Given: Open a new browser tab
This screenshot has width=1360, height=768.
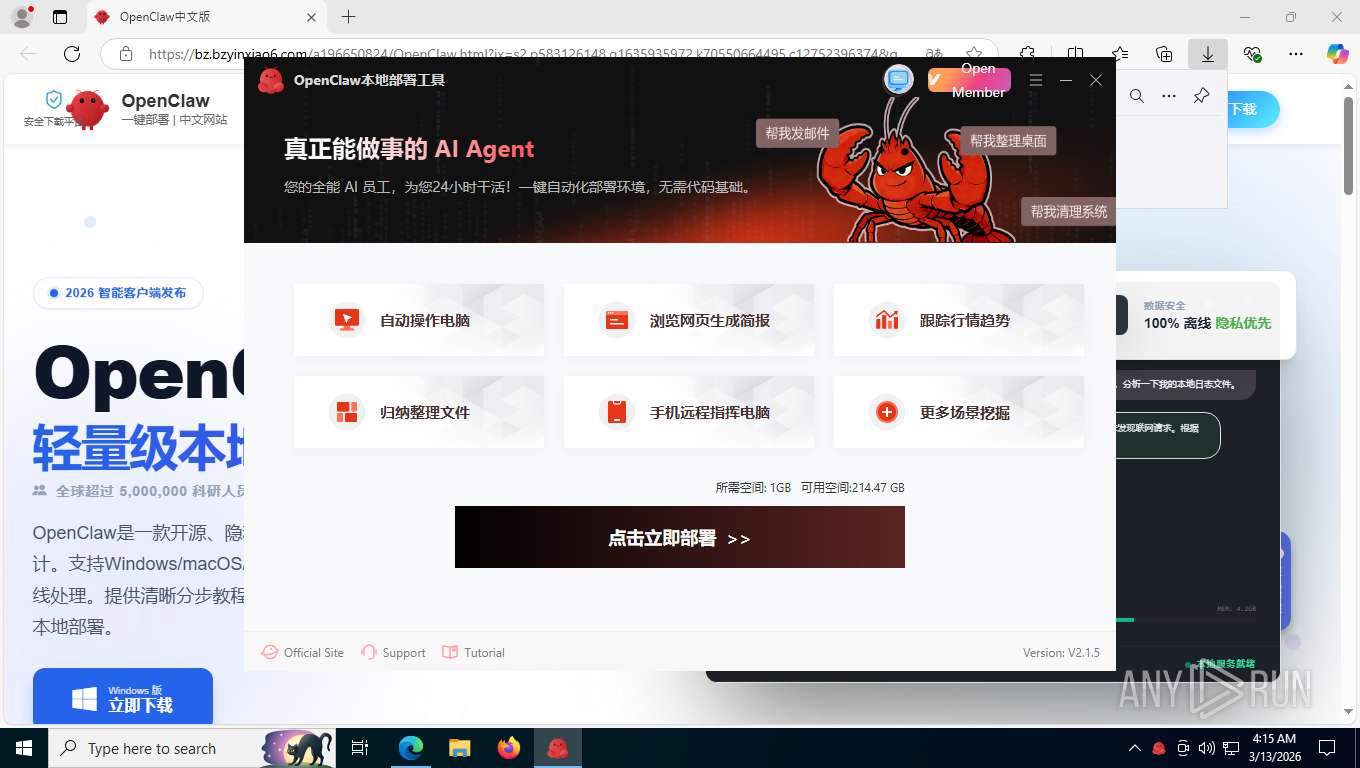Looking at the screenshot, I should tap(348, 17).
